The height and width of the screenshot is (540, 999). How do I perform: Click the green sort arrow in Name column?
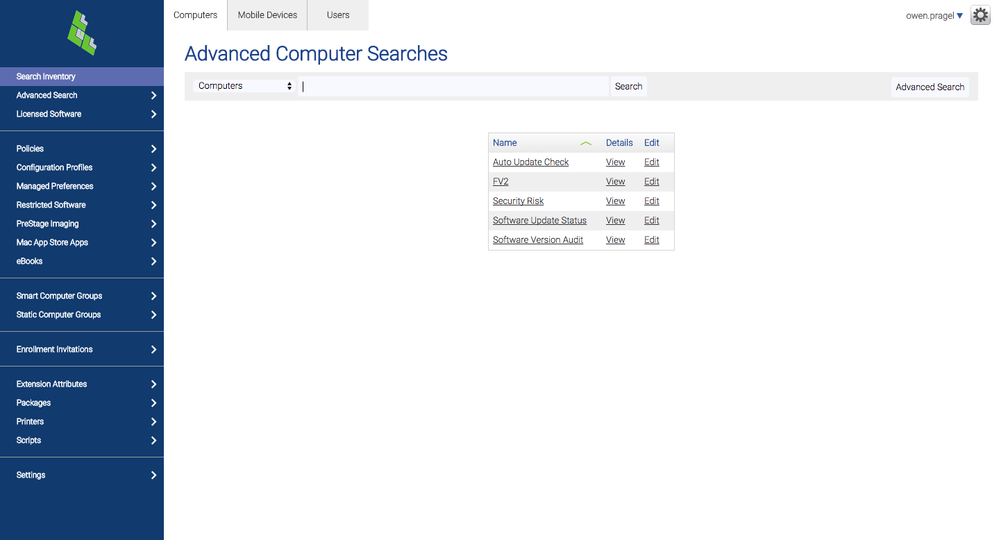click(586, 143)
